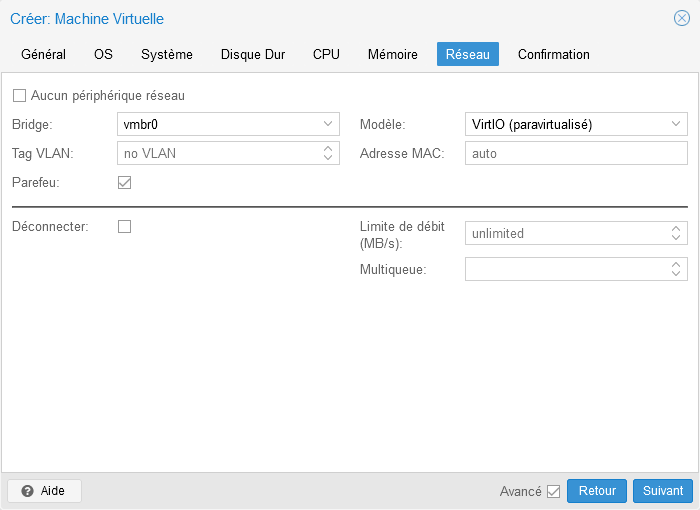
Task: Open the Système tab
Action: point(167,54)
